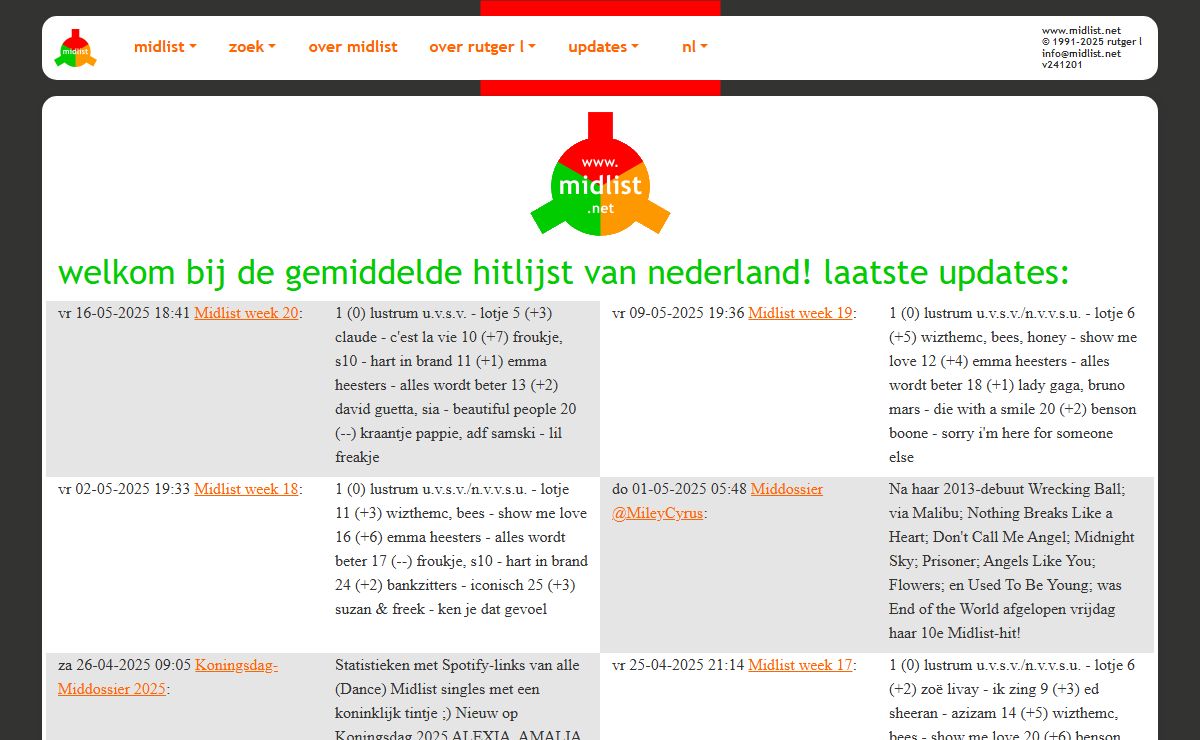Open the nl language dropdown
This screenshot has height=740, width=1200.
pyautogui.click(x=695, y=47)
